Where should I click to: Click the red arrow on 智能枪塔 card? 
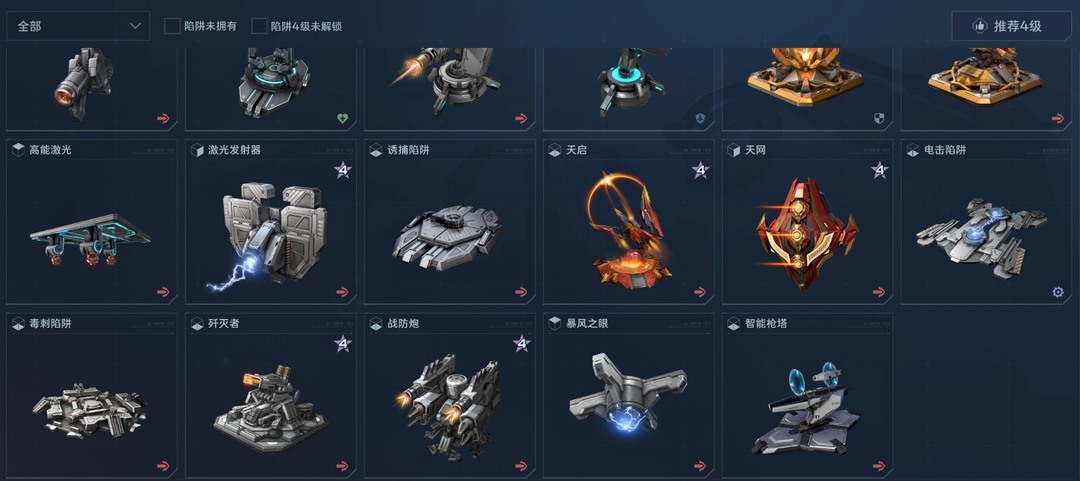[880, 466]
